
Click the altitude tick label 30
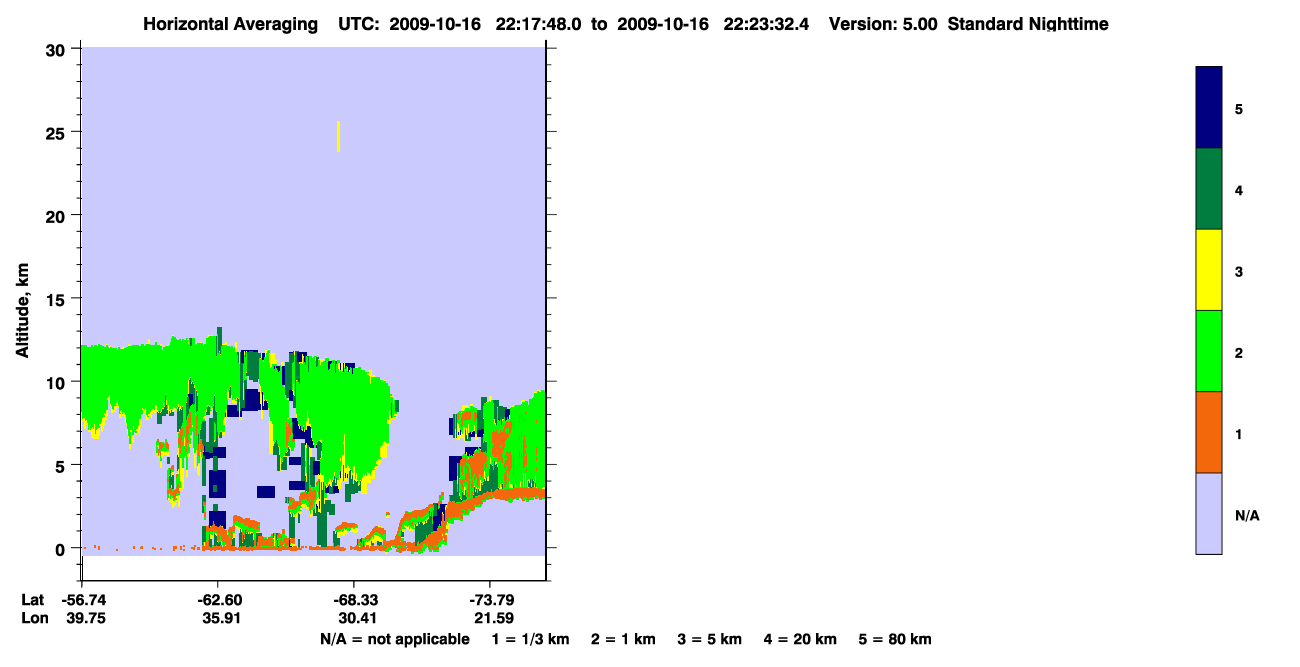click(57, 49)
